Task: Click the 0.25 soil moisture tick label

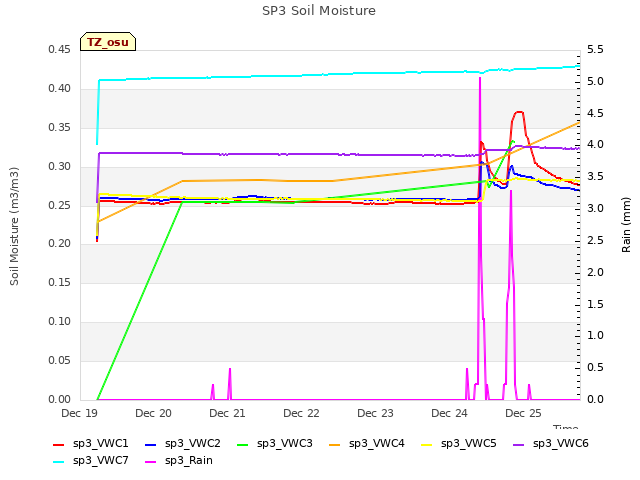Action: coord(59,205)
